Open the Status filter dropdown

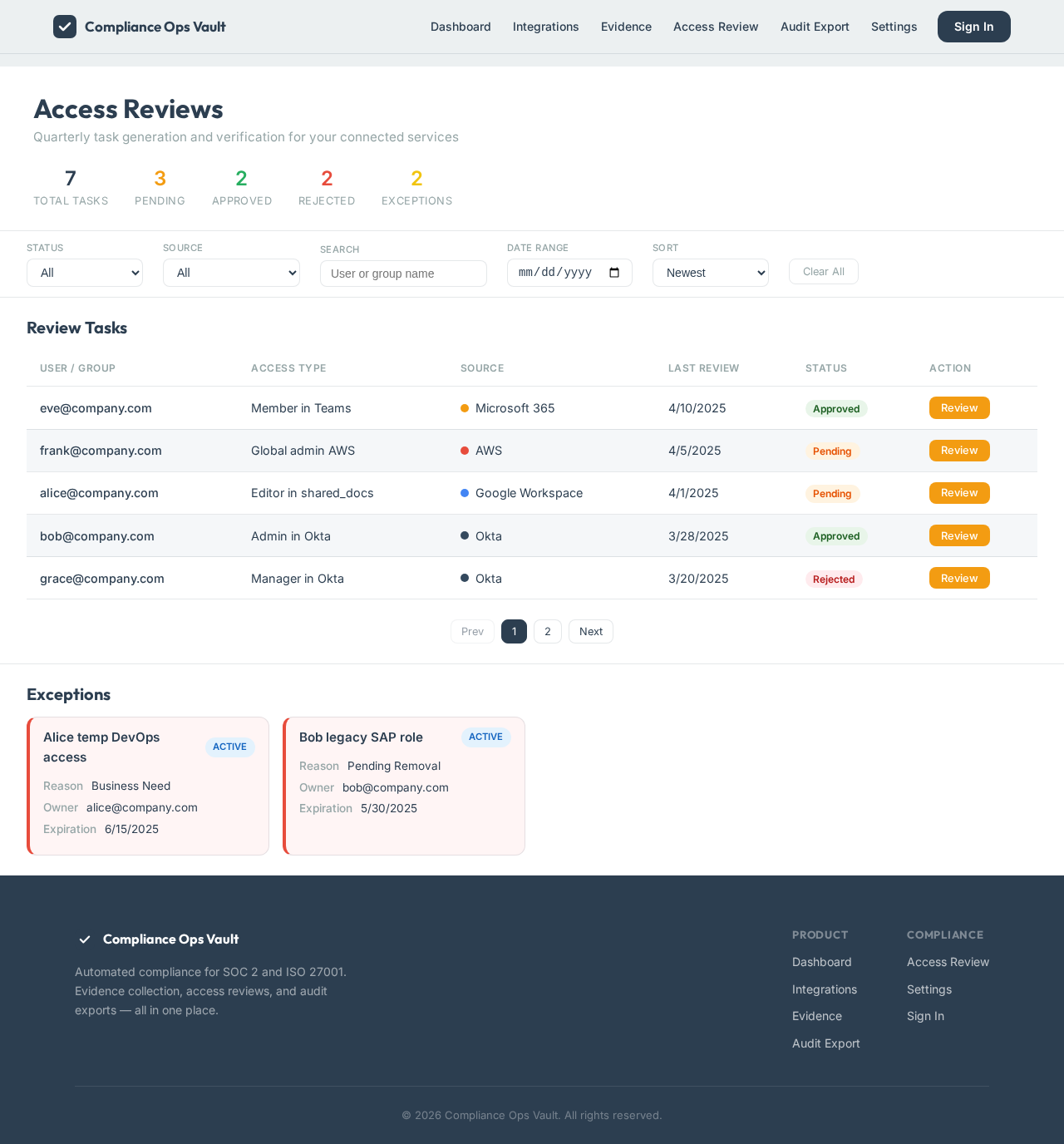pos(85,273)
